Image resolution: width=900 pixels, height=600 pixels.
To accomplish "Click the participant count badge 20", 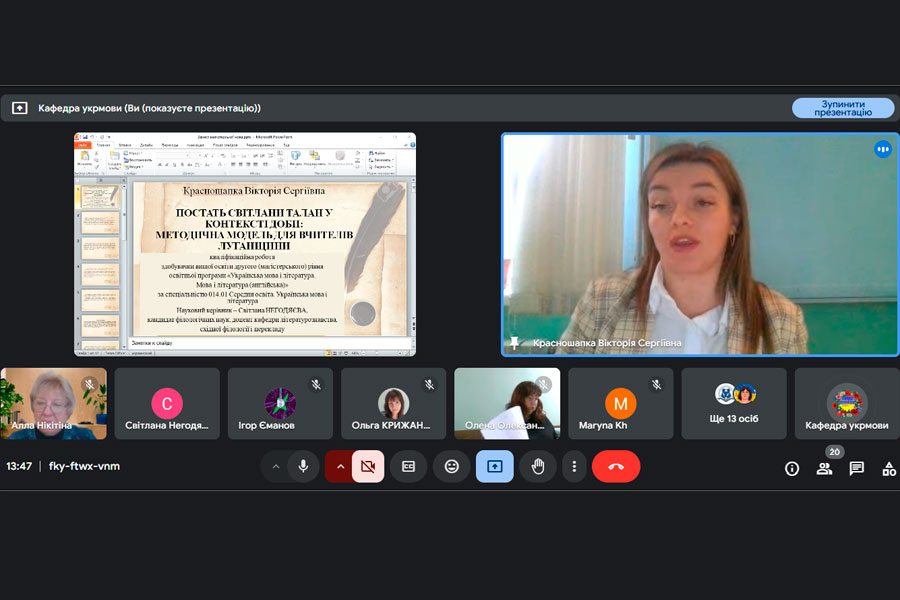I will [x=835, y=451].
